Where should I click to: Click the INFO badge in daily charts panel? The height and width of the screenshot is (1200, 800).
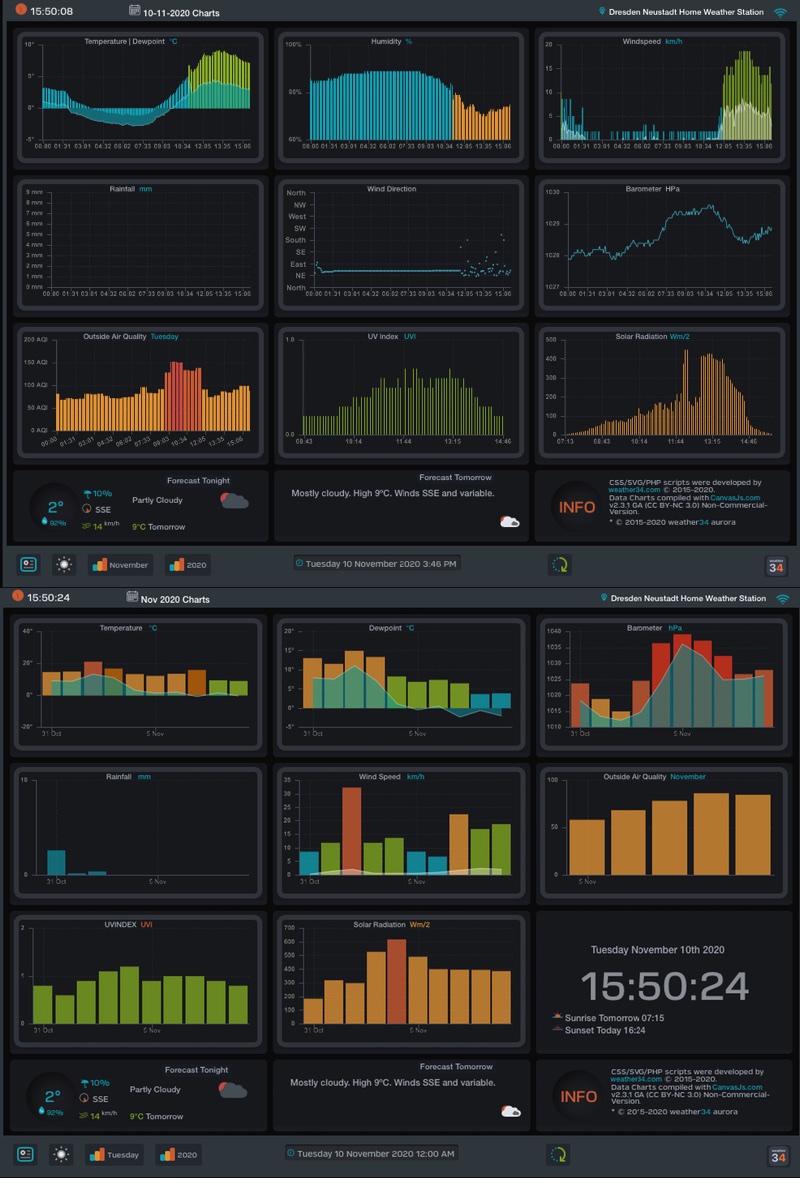coord(577,507)
